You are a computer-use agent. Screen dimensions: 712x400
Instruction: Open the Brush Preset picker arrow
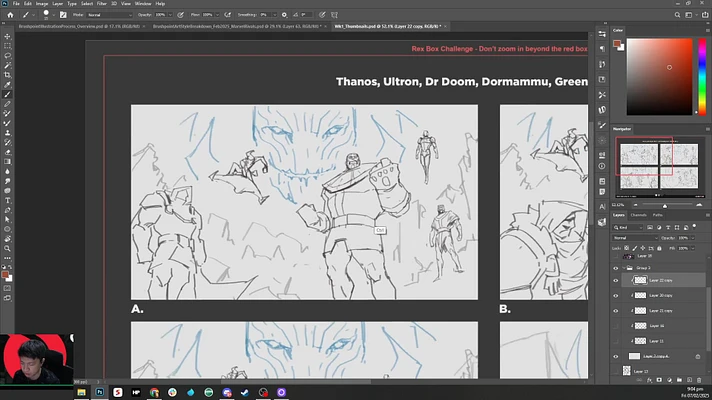click(x=54, y=15)
